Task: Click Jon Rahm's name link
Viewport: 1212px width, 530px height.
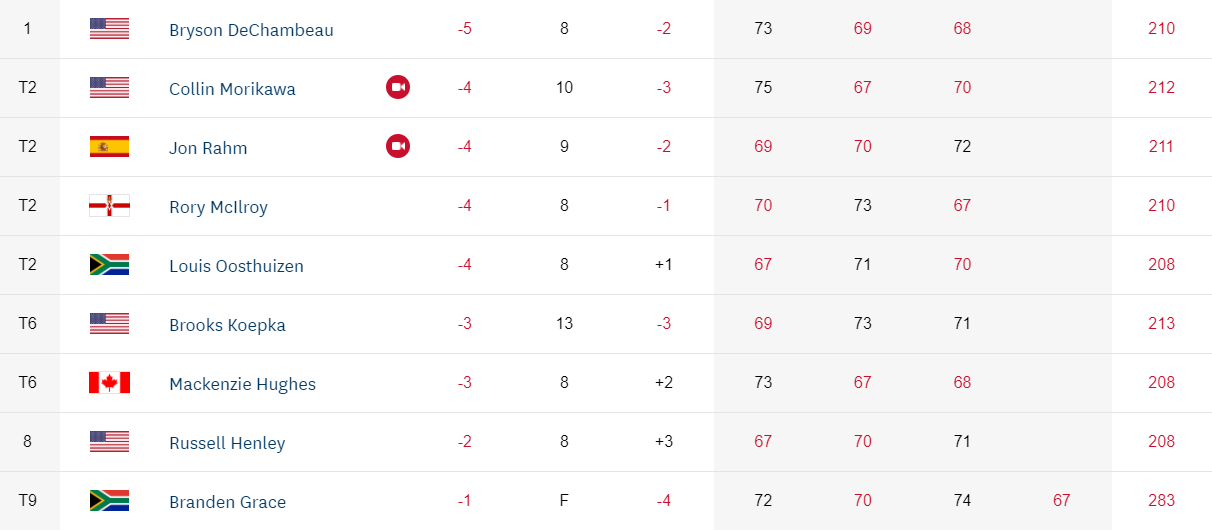Action: pos(208,148)
